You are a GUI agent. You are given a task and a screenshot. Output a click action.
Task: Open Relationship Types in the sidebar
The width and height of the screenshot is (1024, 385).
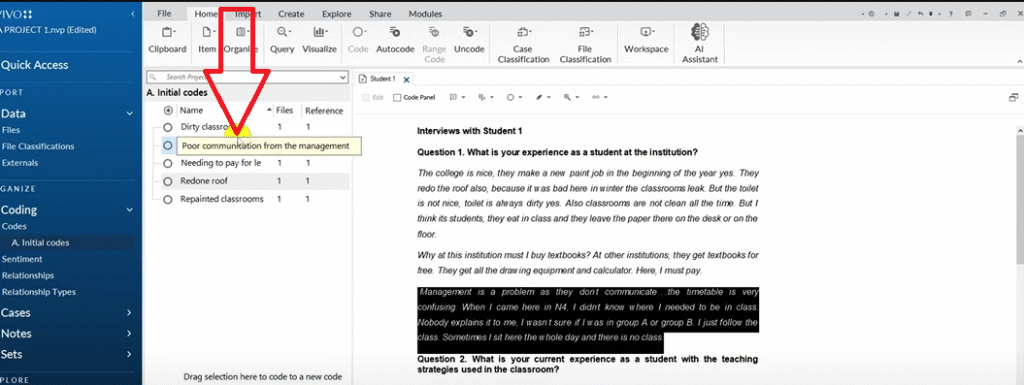tap(39, 292)
